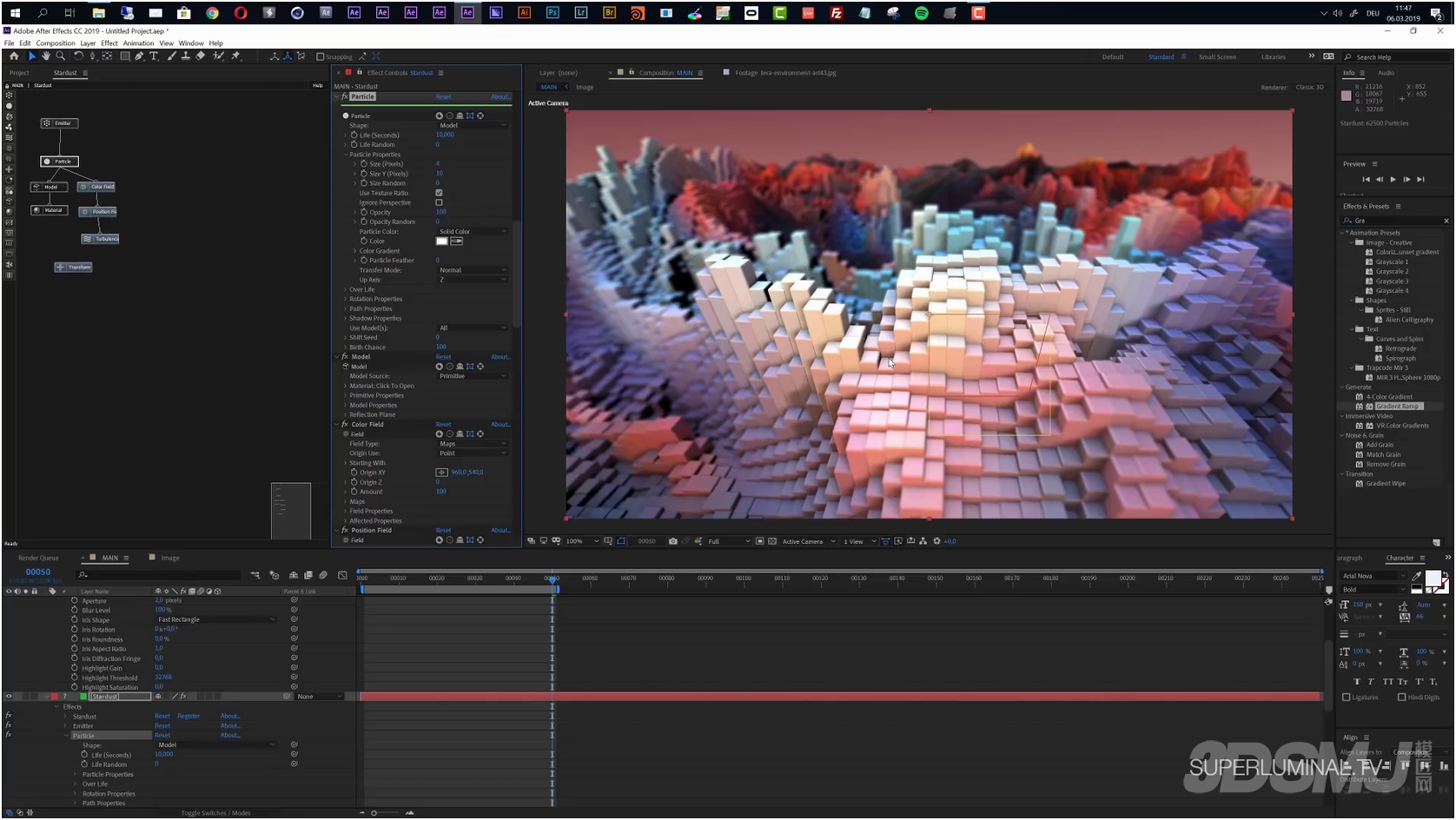This screenshot has width=1456, height=820.
Task: Click the Model node in Stardust panel
Action: (x=48, y=187)
